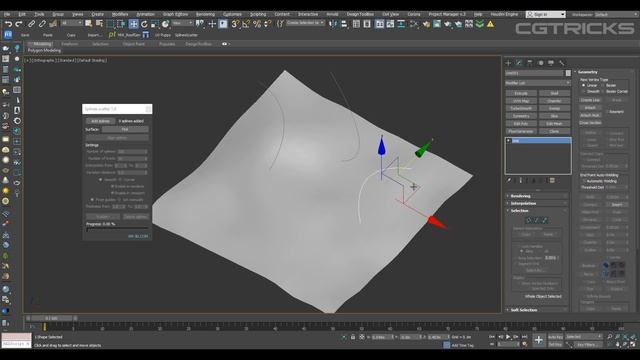Open the Help menu
Viewport: 640px width, 360px height.
478,14
